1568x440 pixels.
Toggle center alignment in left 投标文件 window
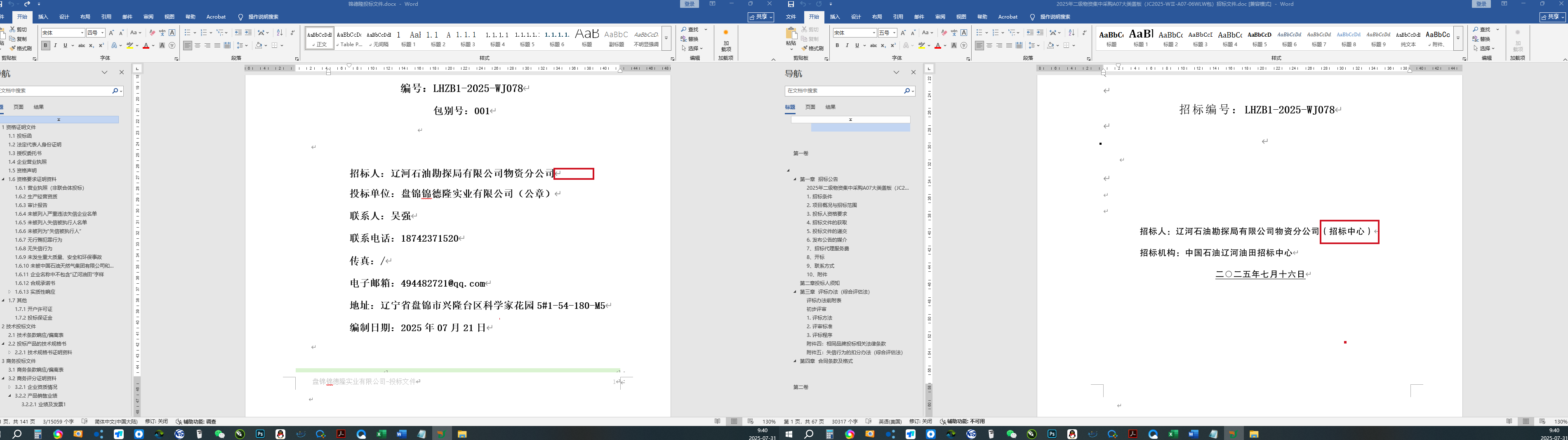click(x=197, y=46)
